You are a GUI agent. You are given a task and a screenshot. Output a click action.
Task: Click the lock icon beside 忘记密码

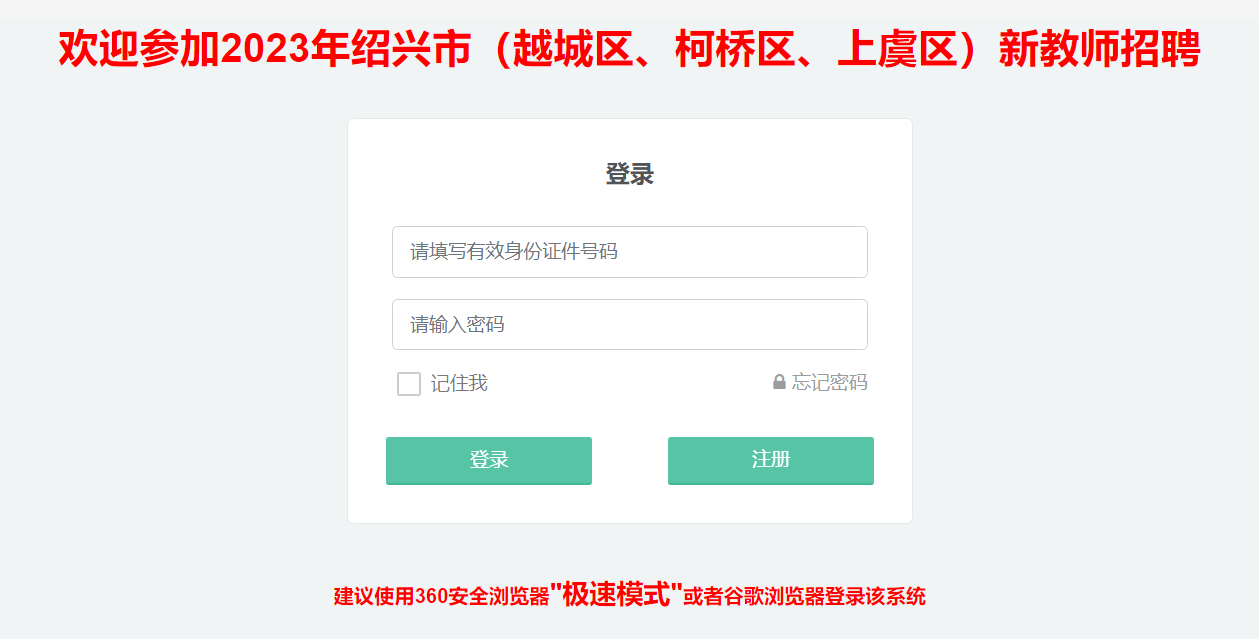click(x=779, y=382)
